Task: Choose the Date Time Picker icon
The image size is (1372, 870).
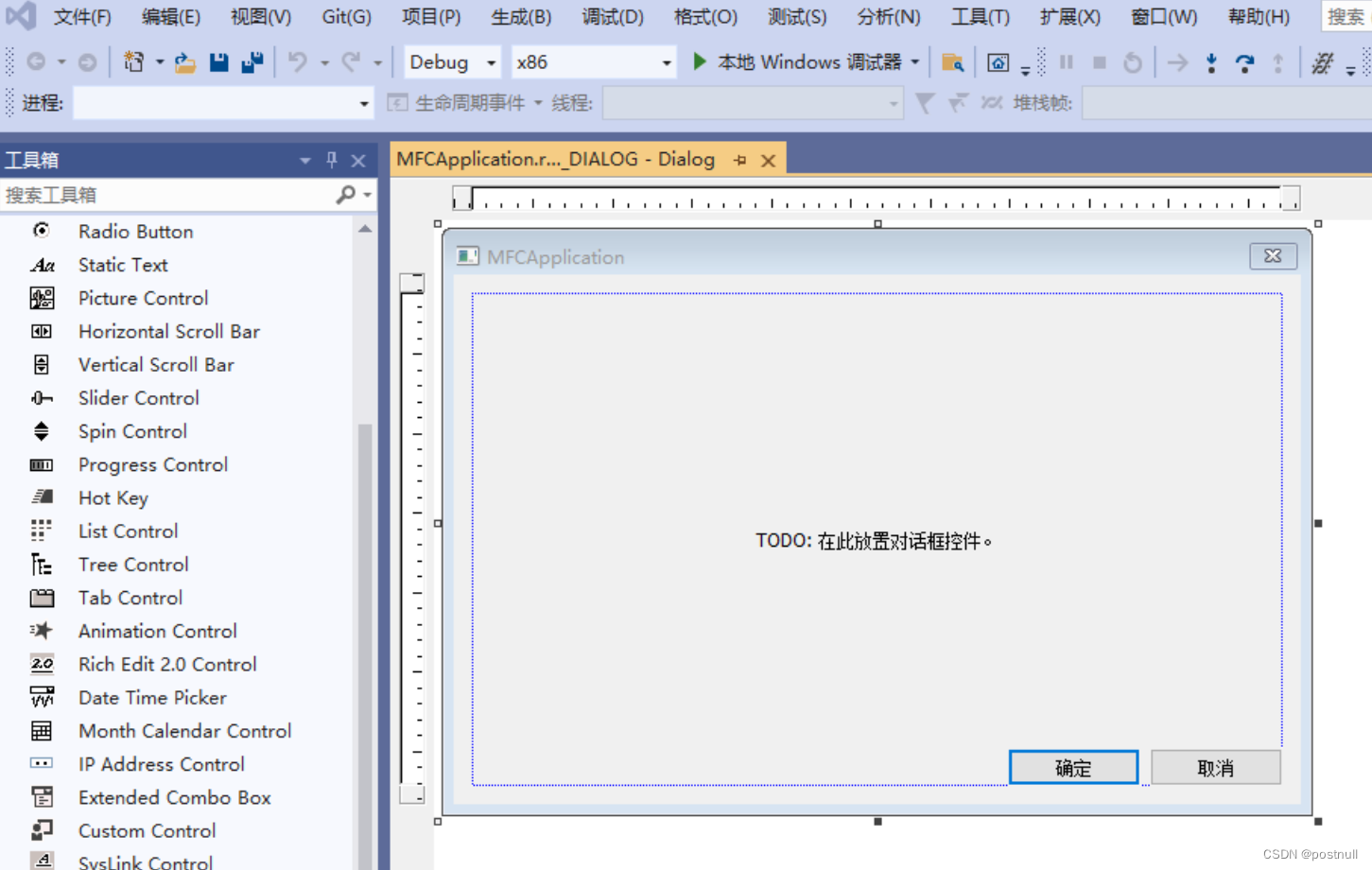Action: (x=42, y=697)
